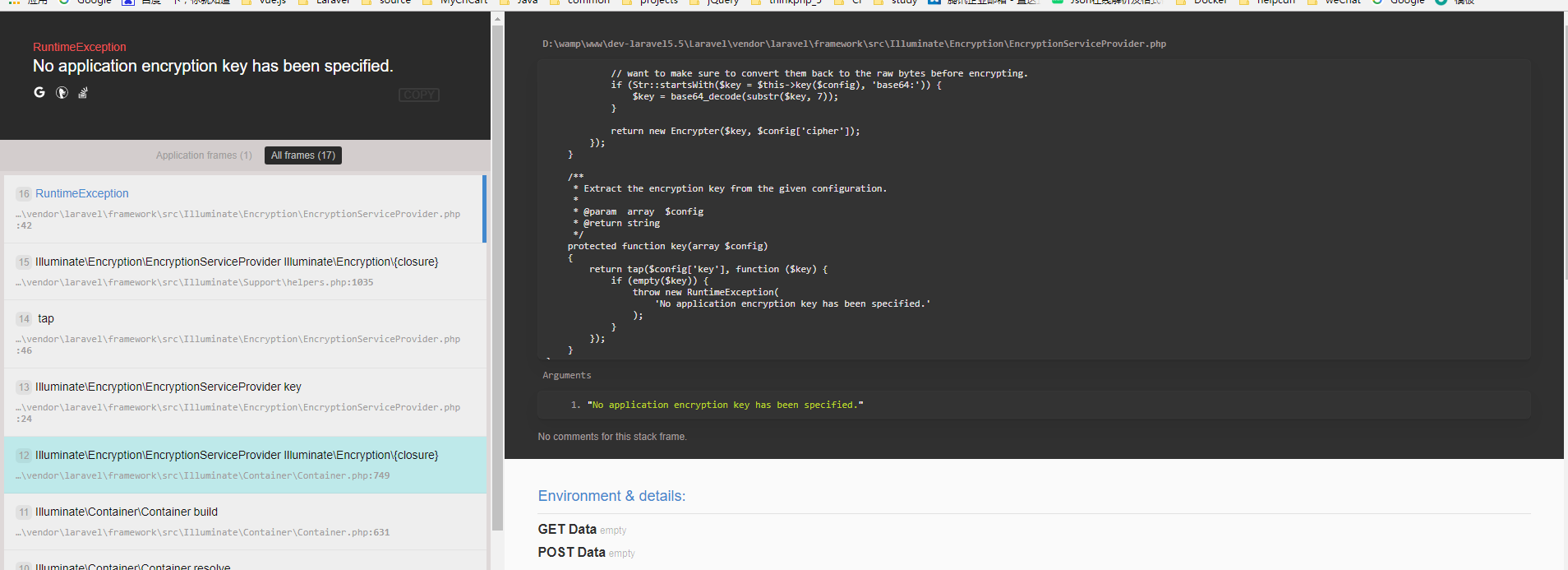
Task: Copy the exception with the COPY button
Action: click(419, 95)
